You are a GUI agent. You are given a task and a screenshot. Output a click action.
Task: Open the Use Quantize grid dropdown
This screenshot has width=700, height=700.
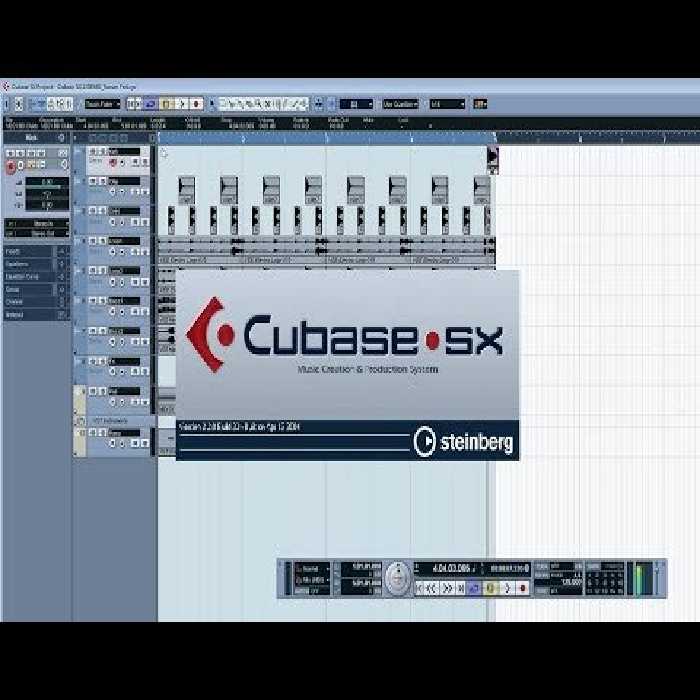pos(400,104)
